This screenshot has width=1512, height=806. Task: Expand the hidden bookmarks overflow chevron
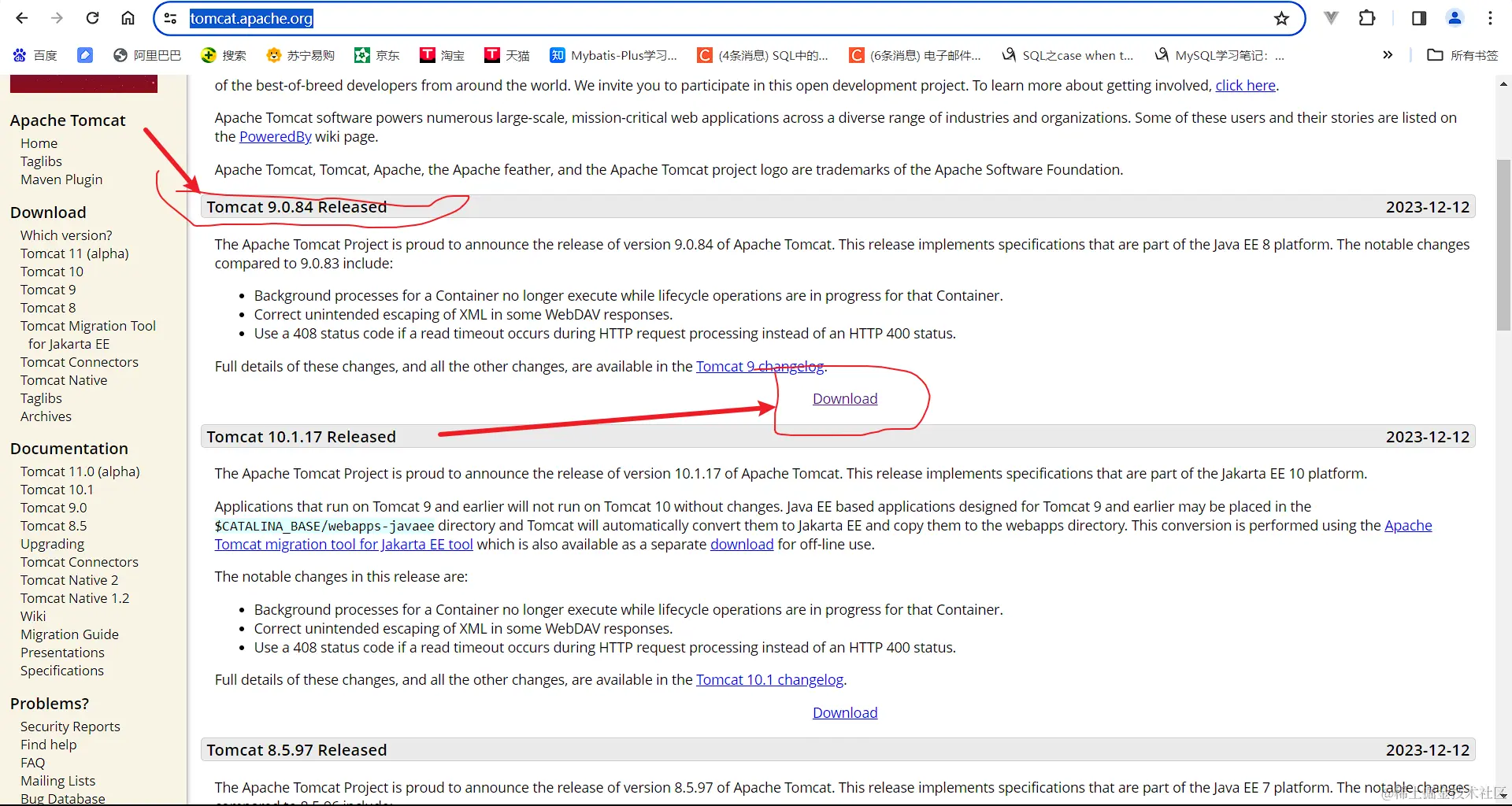tap(1388, 55)
